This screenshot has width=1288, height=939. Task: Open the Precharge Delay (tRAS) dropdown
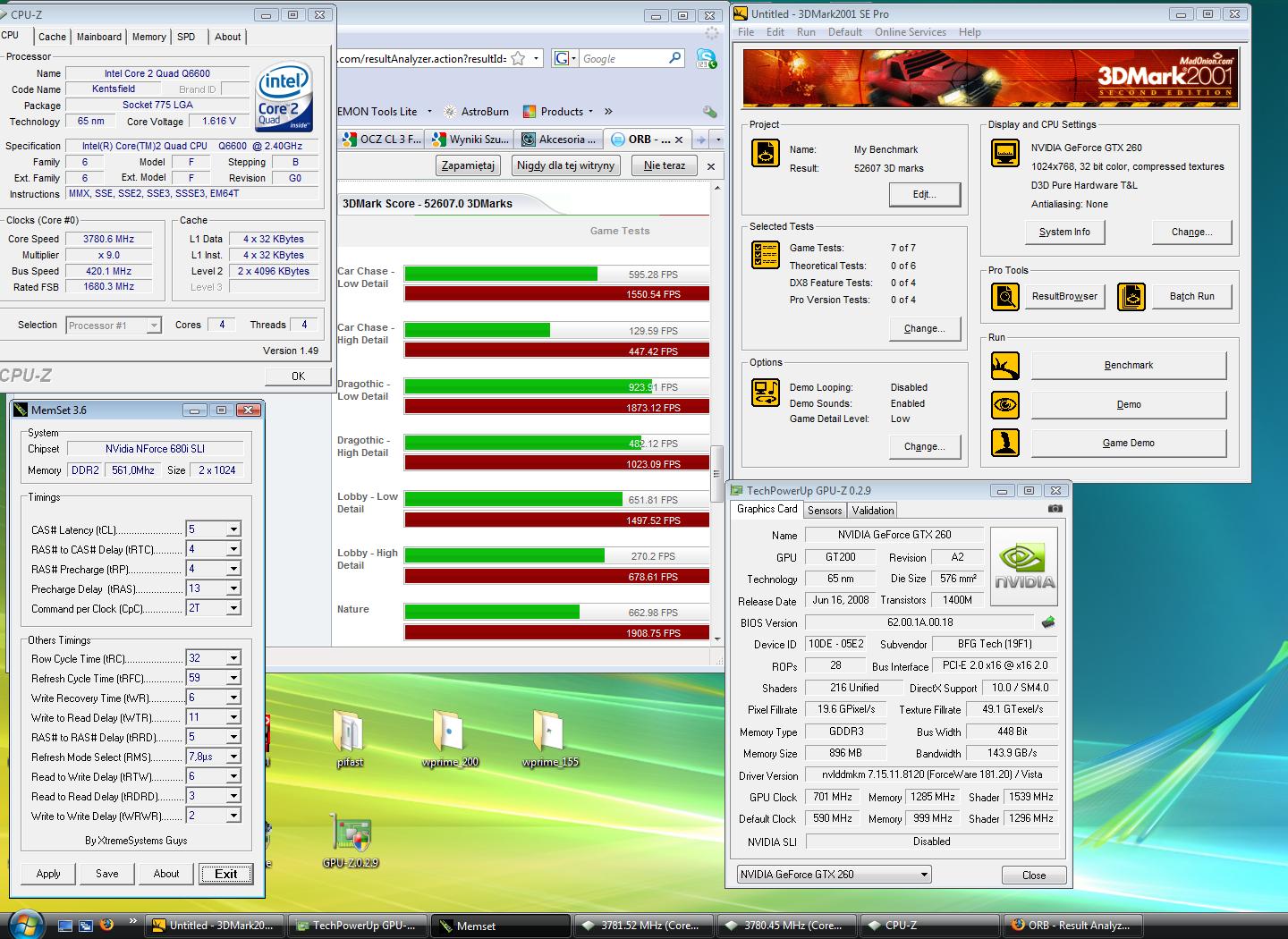[x=233, y=588]
